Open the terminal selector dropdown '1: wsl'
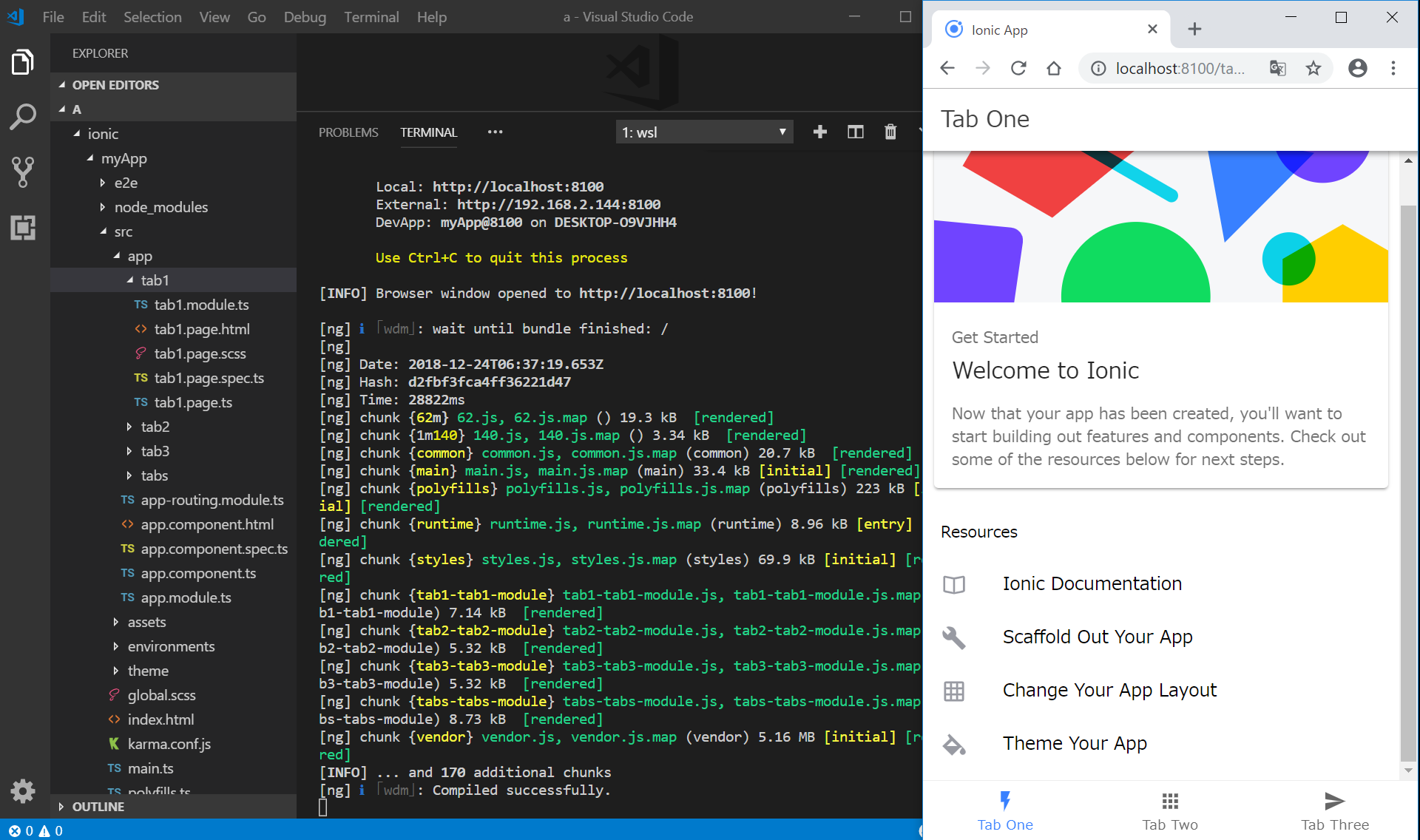 [x=703, y=132]
